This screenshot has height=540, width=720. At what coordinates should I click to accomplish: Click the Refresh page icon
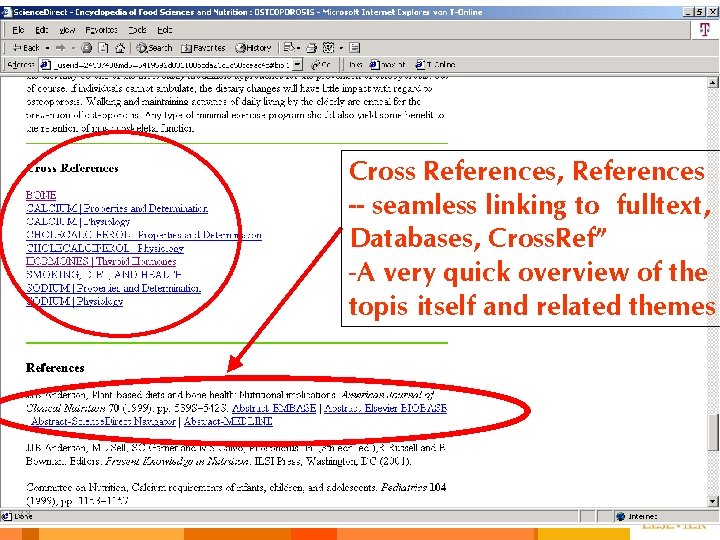[104, 48]
